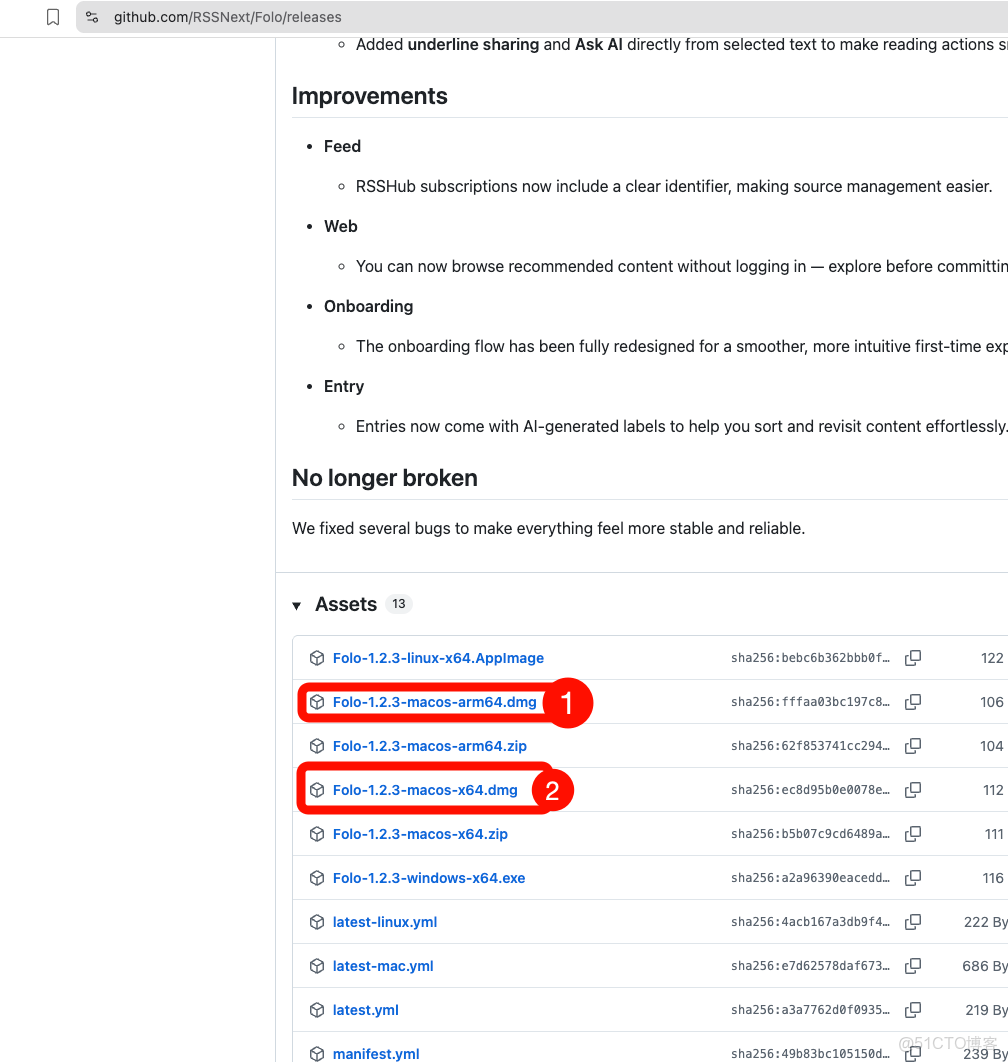Image resolution: width=1008 pixels, height=1062 pixels.
Task: Copy sha256 hash for latest-mac.yml
Action: pyautogui.click(x=913, y=966)
